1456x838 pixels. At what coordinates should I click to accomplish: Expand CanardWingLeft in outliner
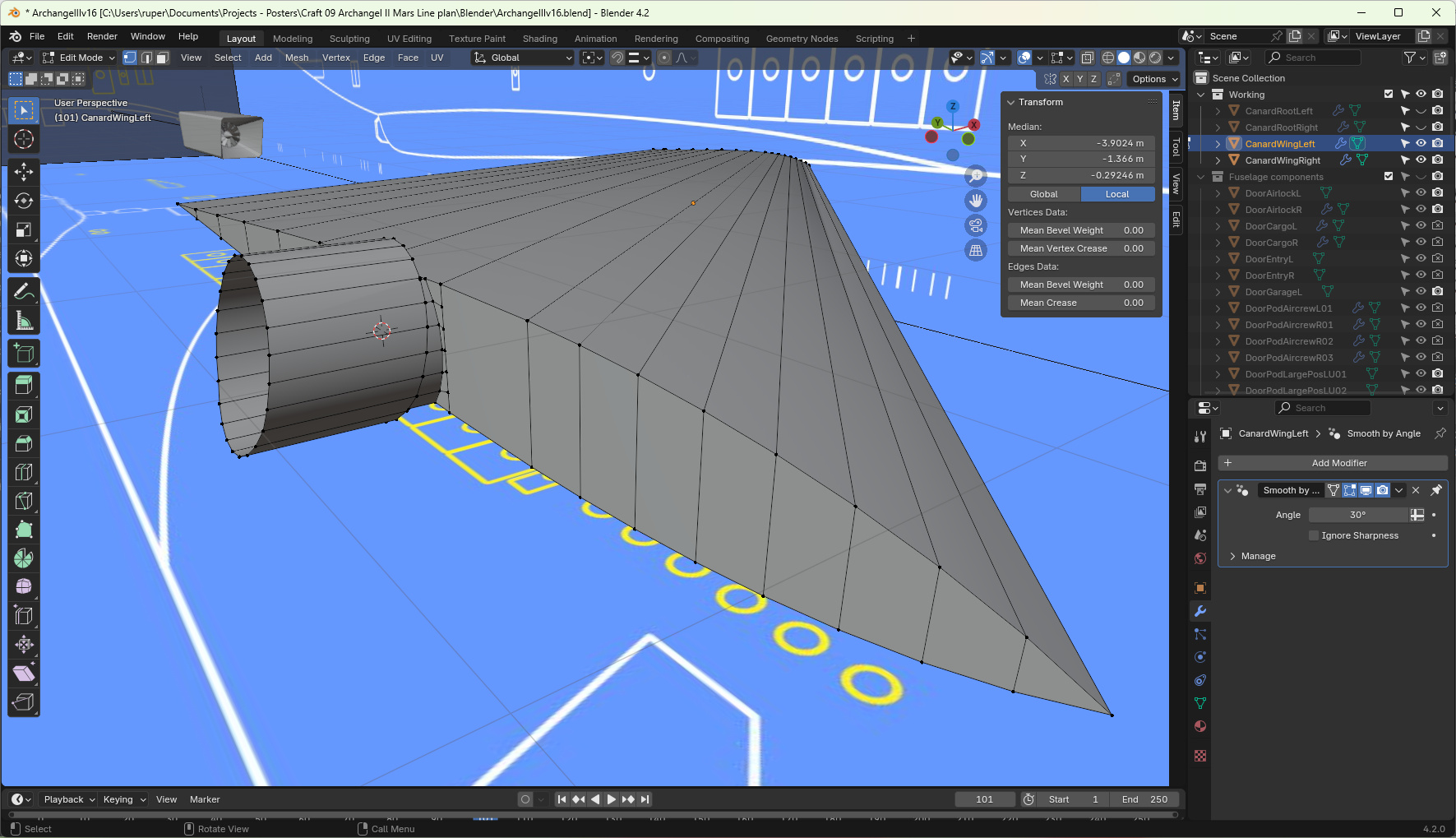(x=1218, y=144)
